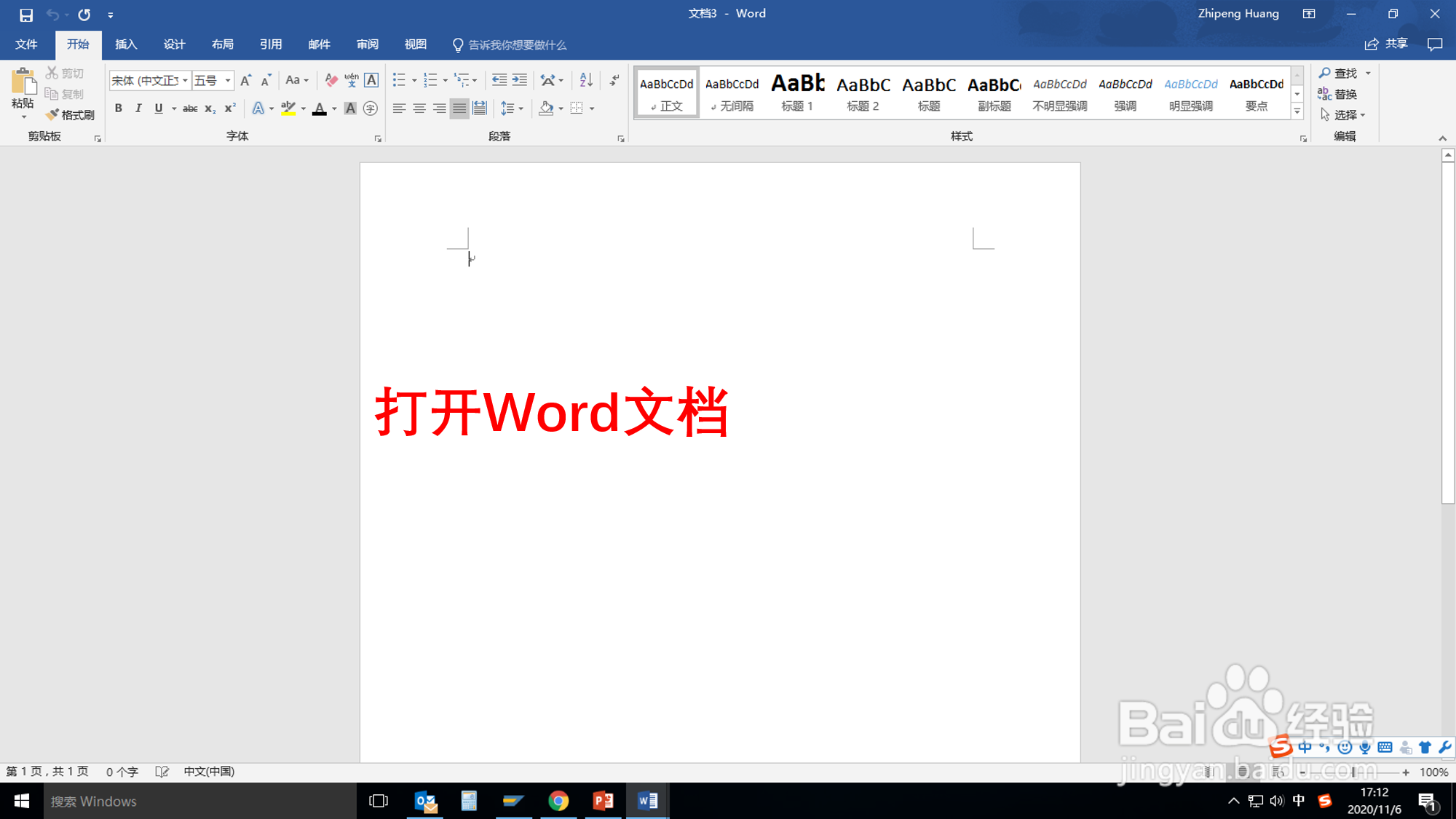Apply the red font color swatch

tap(319, 108)
